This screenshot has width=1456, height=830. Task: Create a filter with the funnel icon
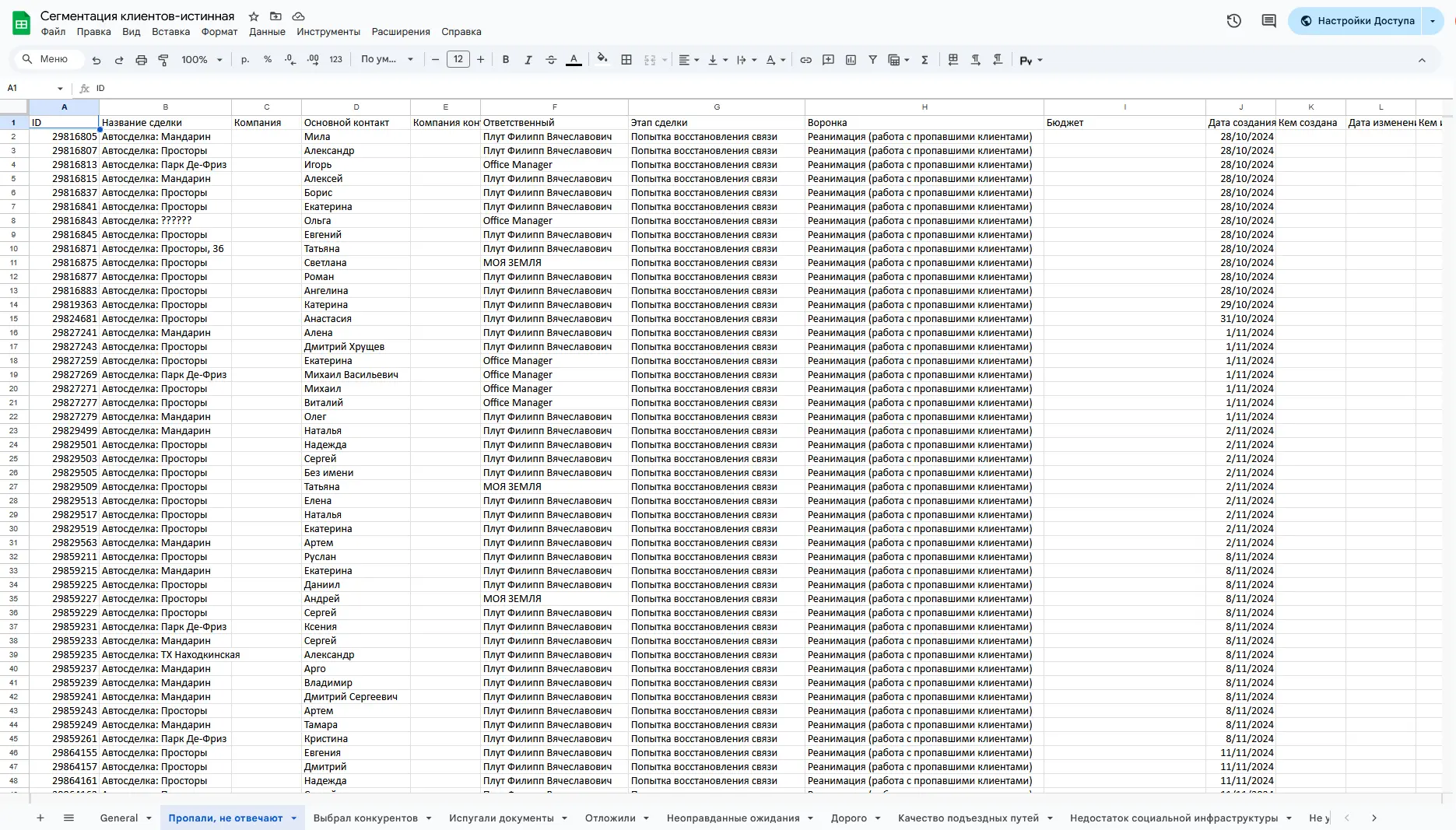click(x=872, y=60)
